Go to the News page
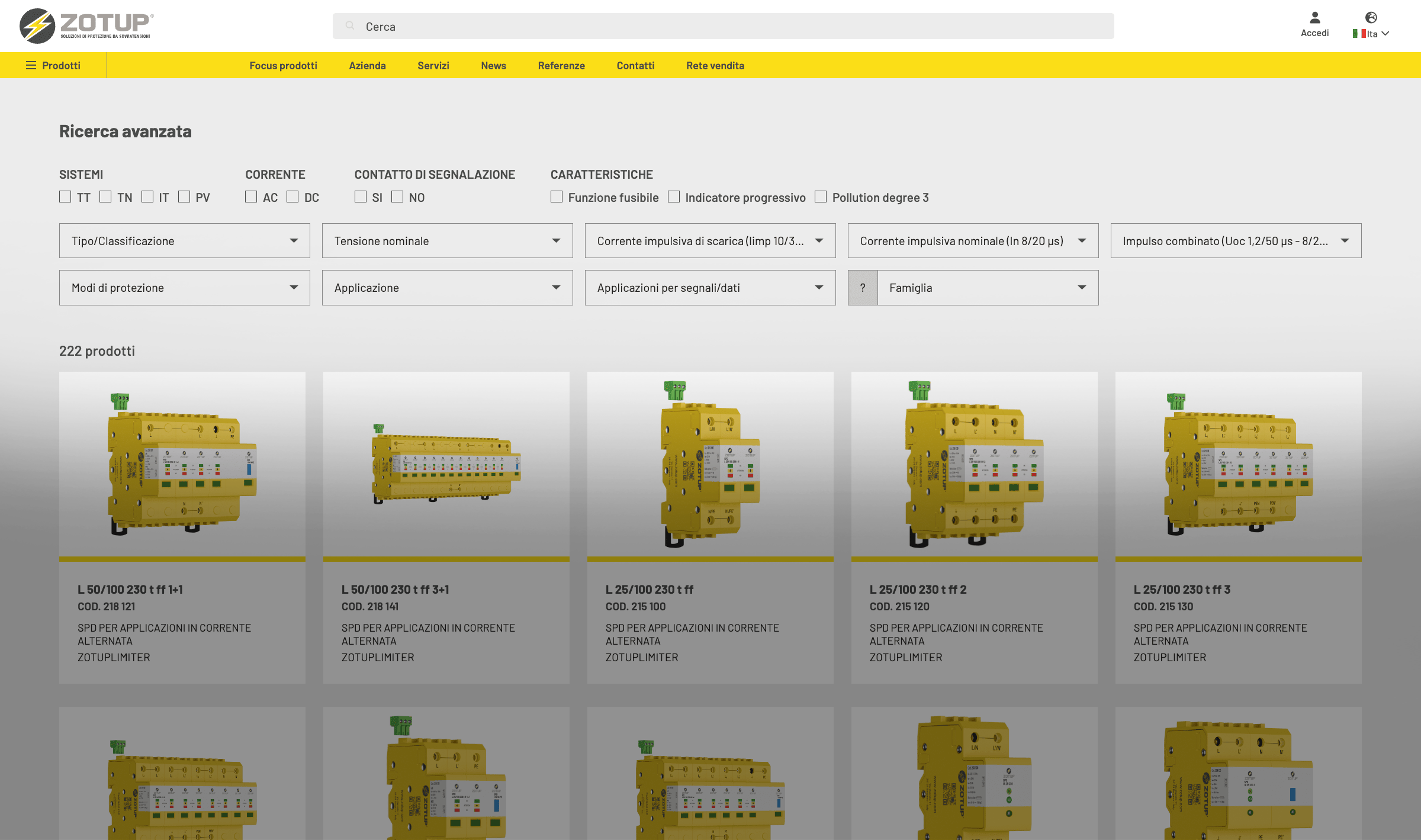The width and height of the screenshot is (1421, 840). click(493, 66)
